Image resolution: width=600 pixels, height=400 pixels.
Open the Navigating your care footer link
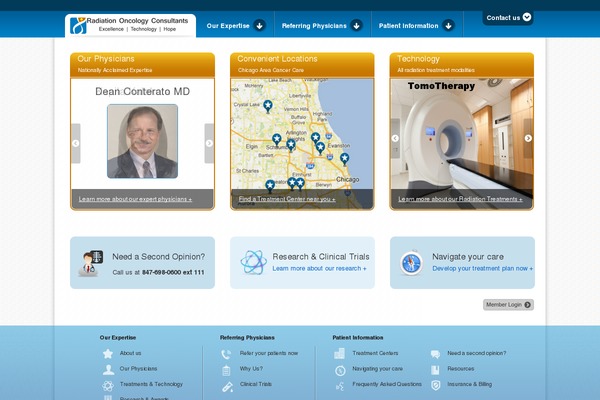(377, 369)
